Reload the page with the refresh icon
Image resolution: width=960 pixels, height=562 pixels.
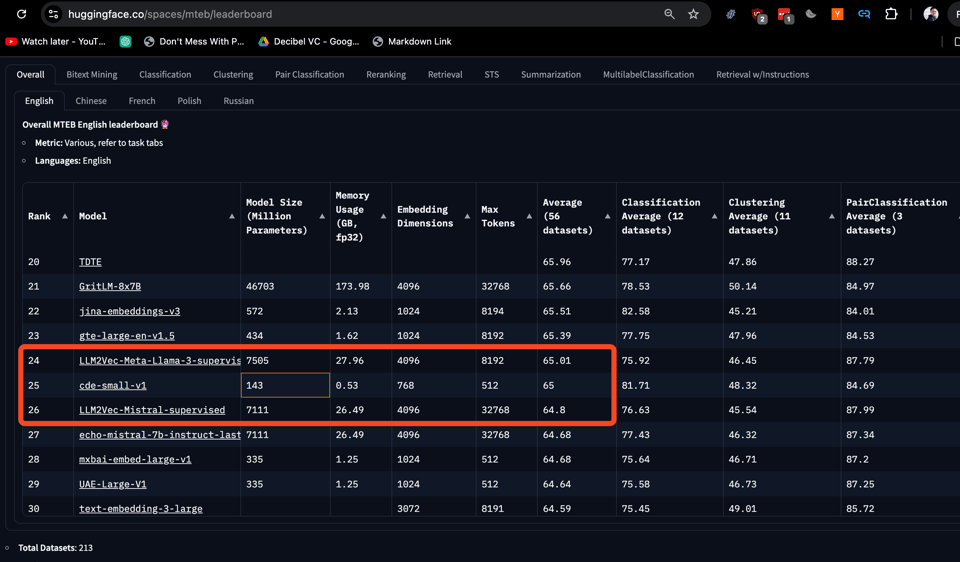pos(21,14)
